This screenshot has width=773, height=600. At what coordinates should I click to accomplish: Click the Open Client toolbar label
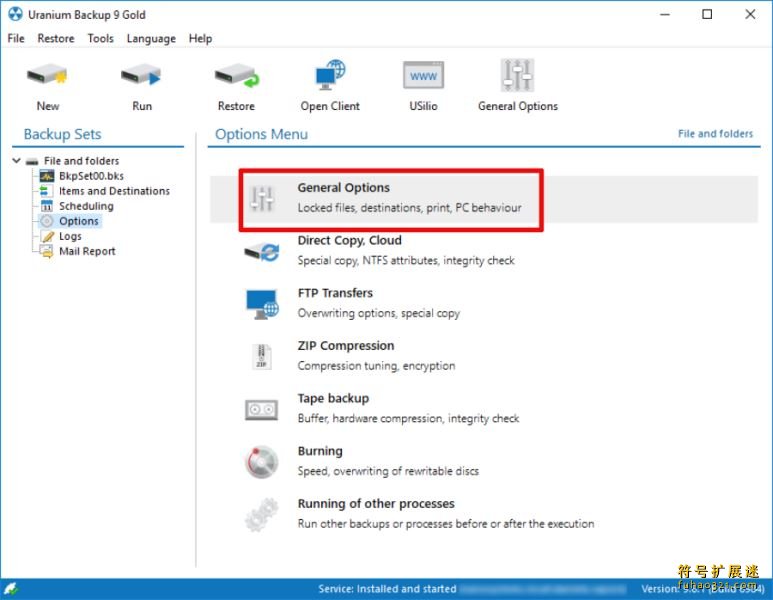330,106
